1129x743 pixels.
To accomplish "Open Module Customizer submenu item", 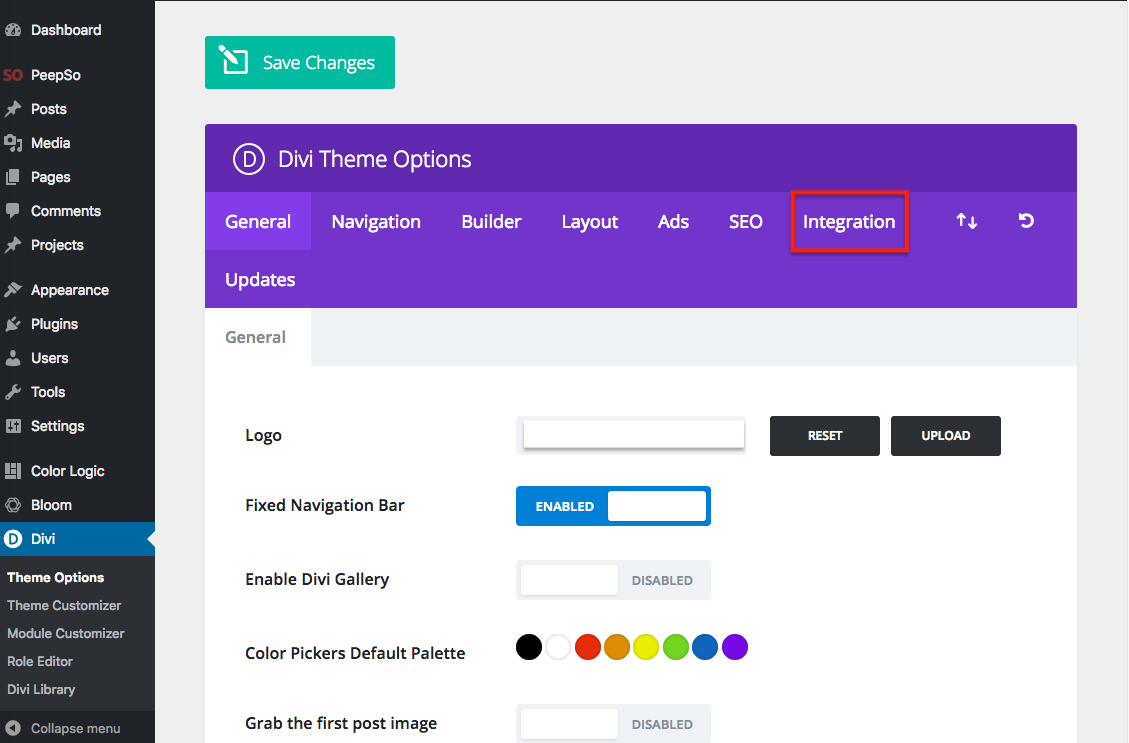I will click(66, 634).
